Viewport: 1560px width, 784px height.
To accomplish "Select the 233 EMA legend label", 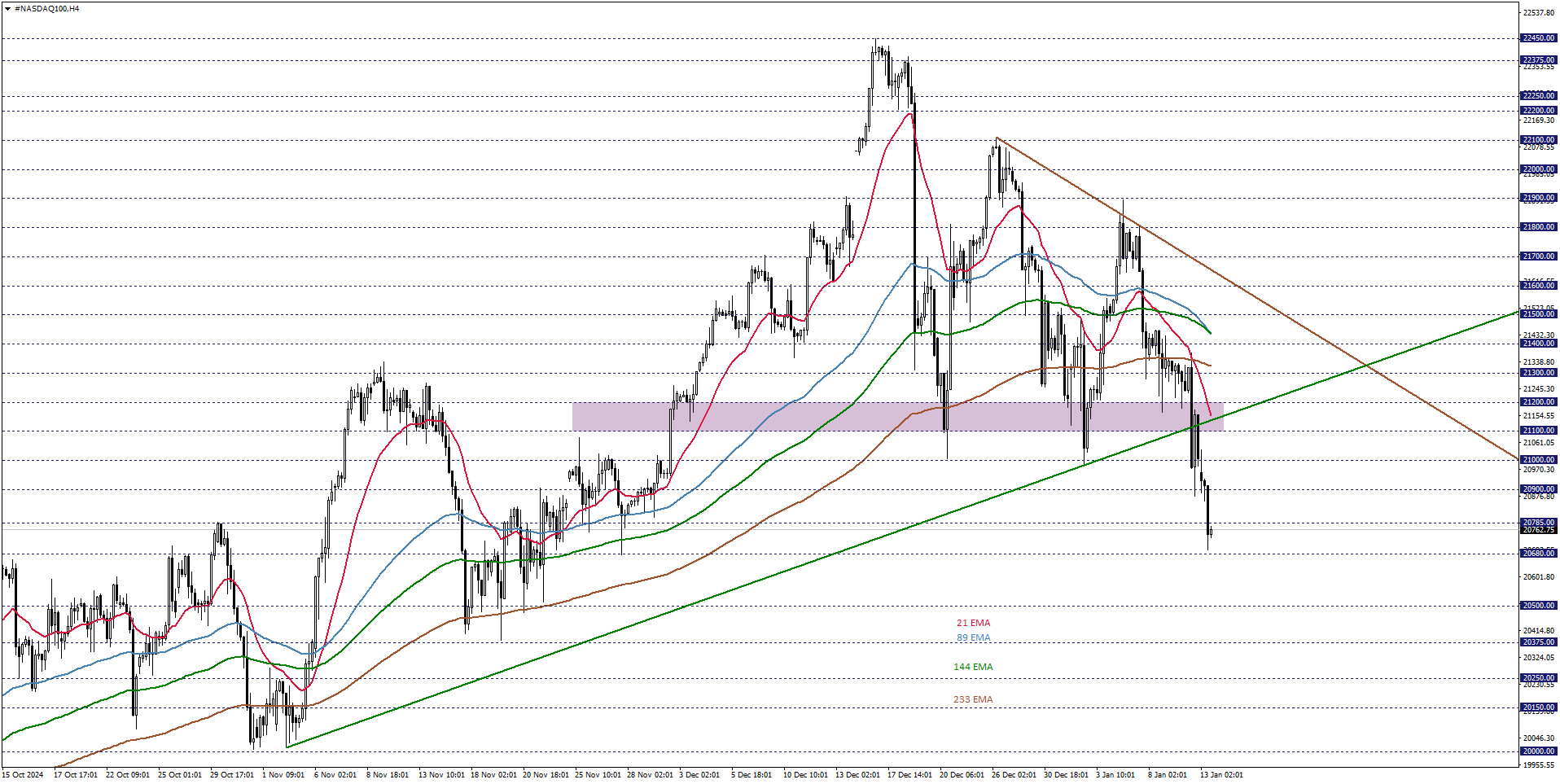I will (x=973, y=700).
